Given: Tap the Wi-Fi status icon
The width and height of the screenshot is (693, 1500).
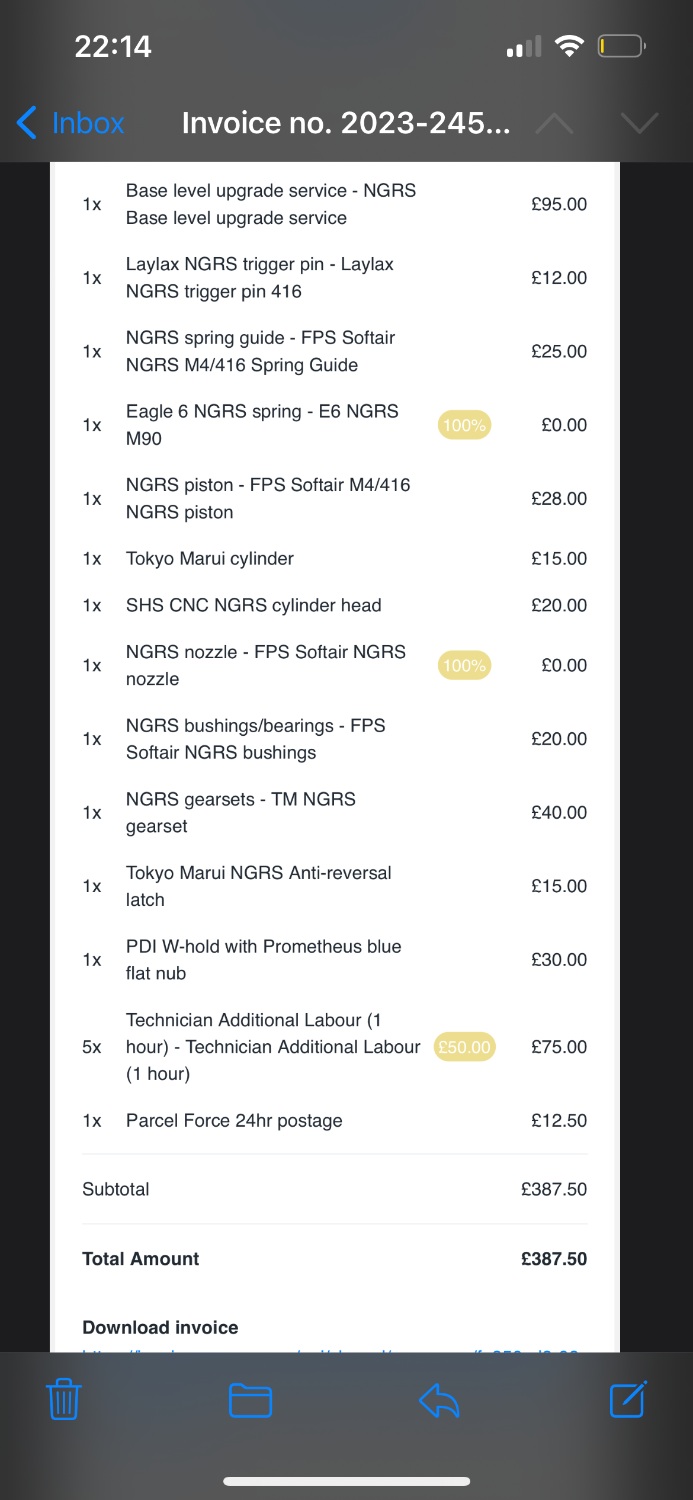Looking at the screenshot, I should coord(570,46).
